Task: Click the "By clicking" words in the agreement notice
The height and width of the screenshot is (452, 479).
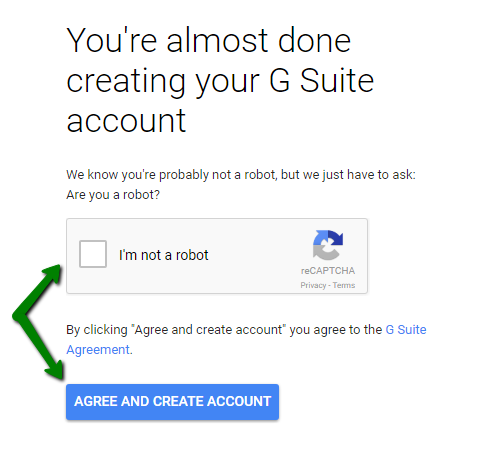Action: coord(97,330)
